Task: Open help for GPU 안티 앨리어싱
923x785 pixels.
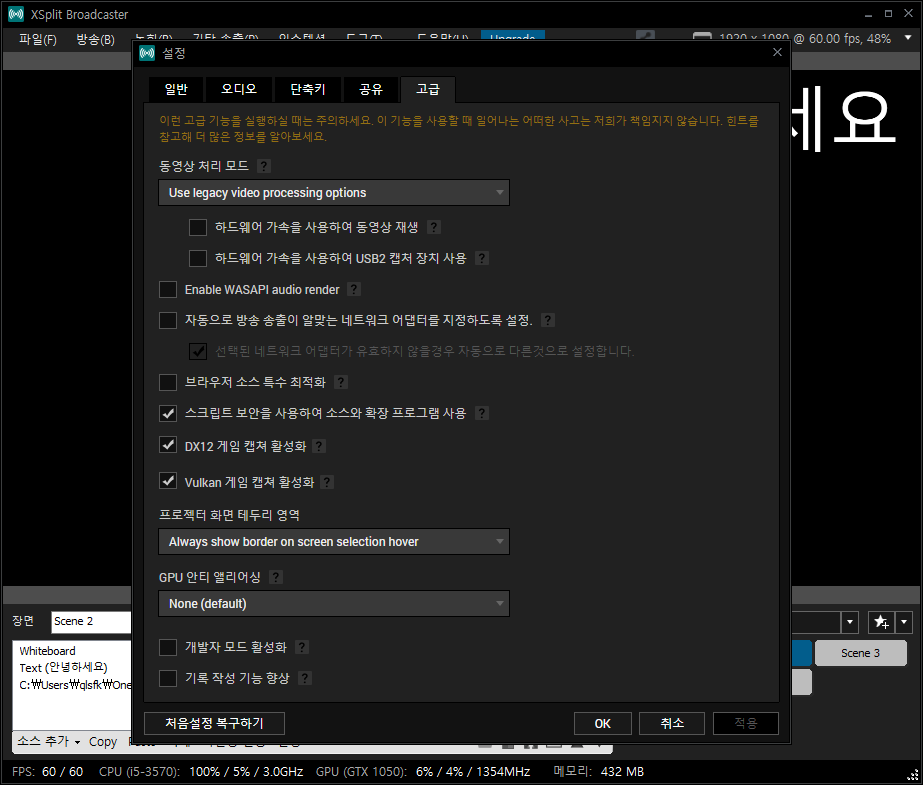Action: [x=275, y=577]
